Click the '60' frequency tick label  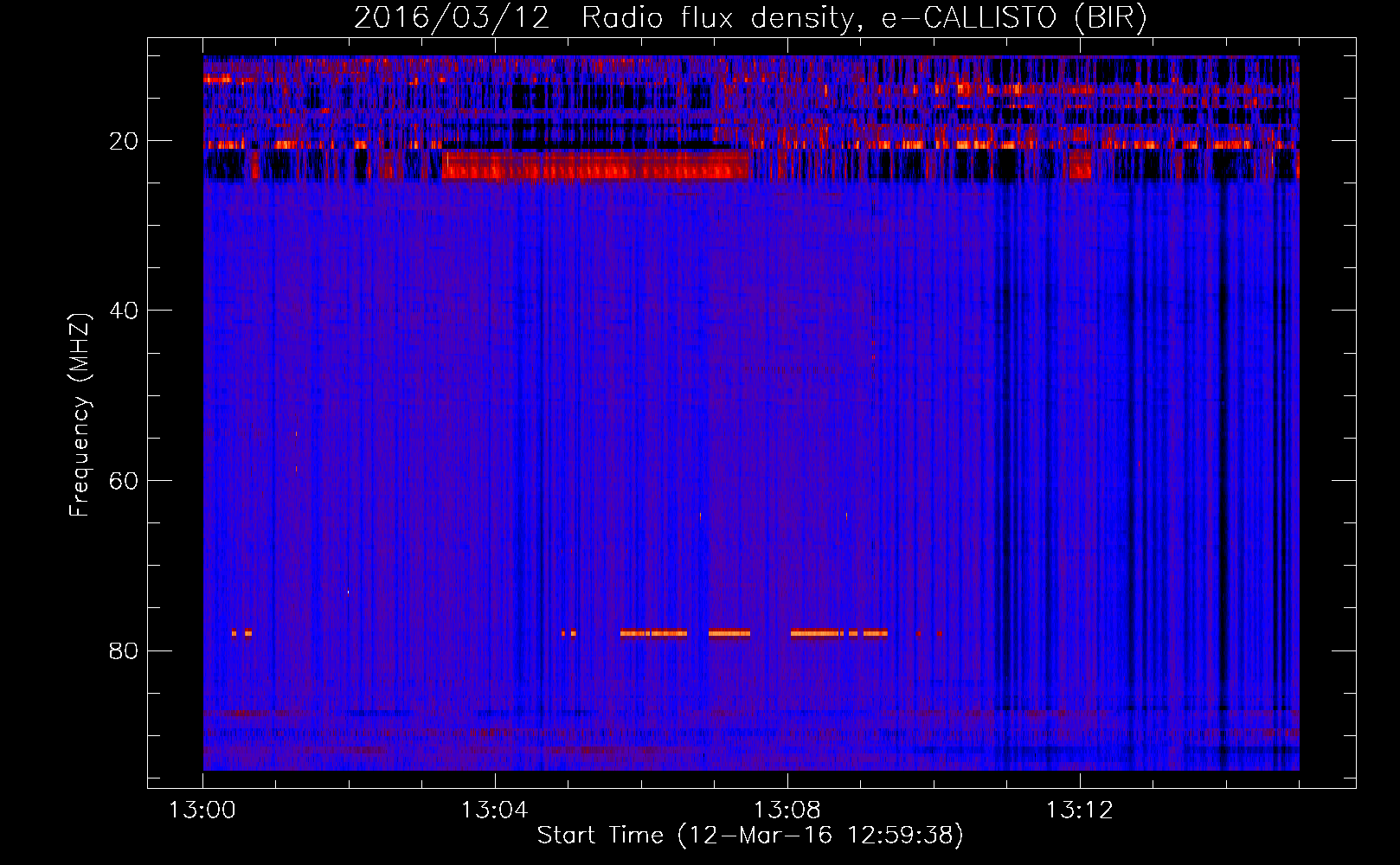pos(124,481)
